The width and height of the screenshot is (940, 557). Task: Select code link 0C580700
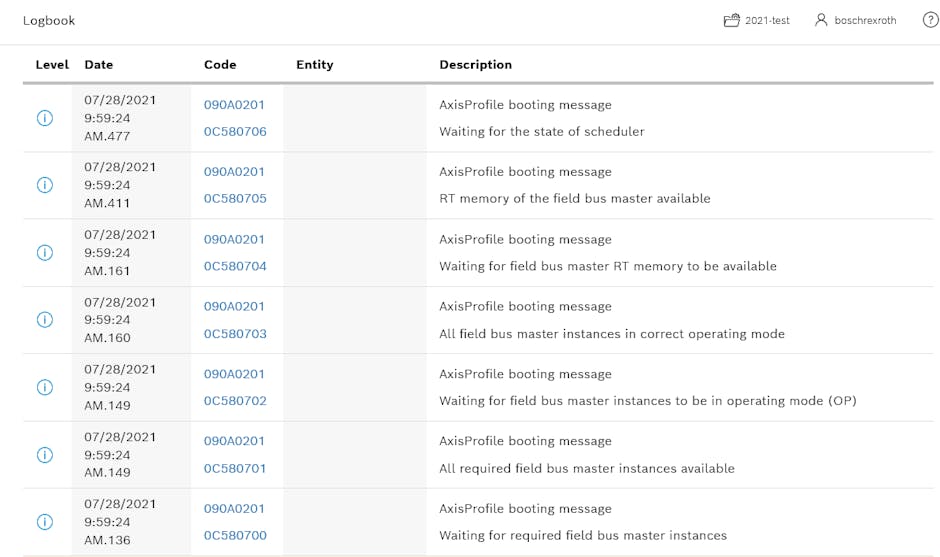point(235,535)
